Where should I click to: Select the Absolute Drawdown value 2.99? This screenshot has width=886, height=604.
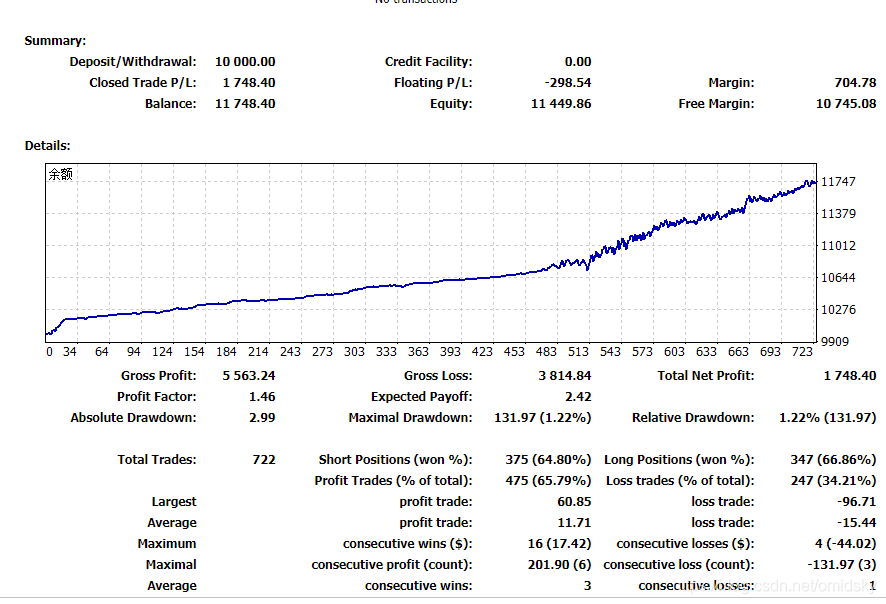point(262,418)
